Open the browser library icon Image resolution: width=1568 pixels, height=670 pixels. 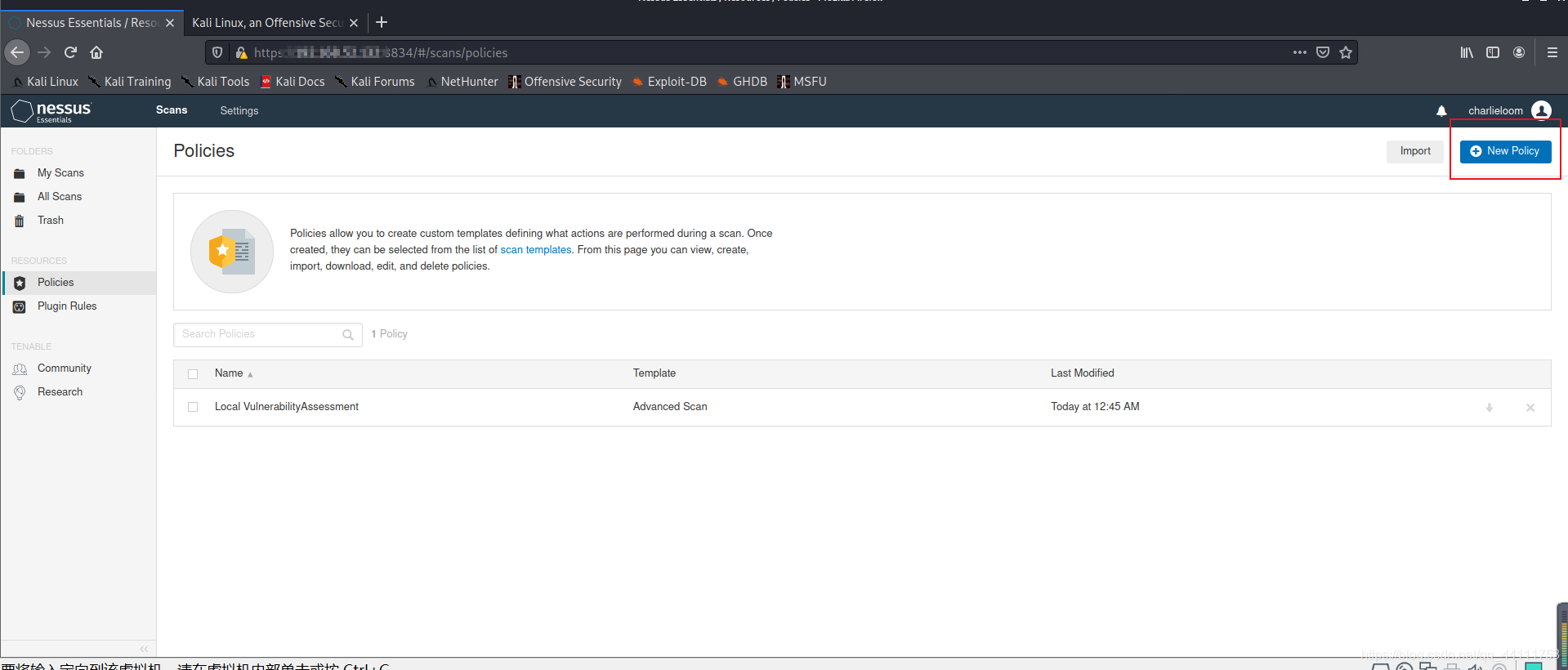click(x=1467, y=52)
